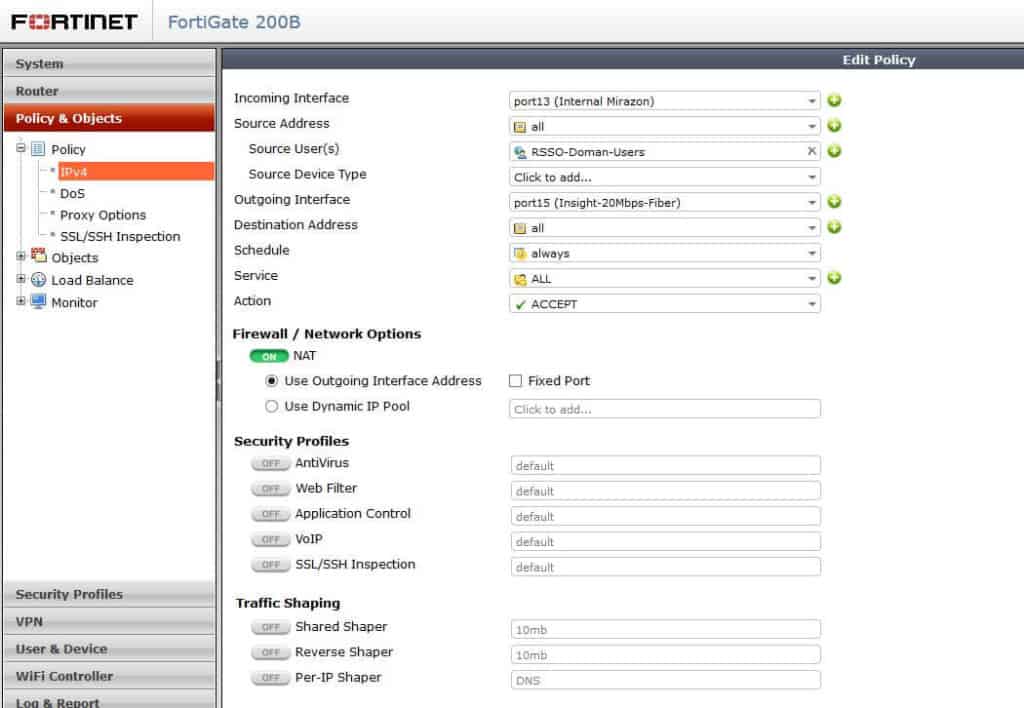
Task: Click the Fortinet logo
Action: 72,20
